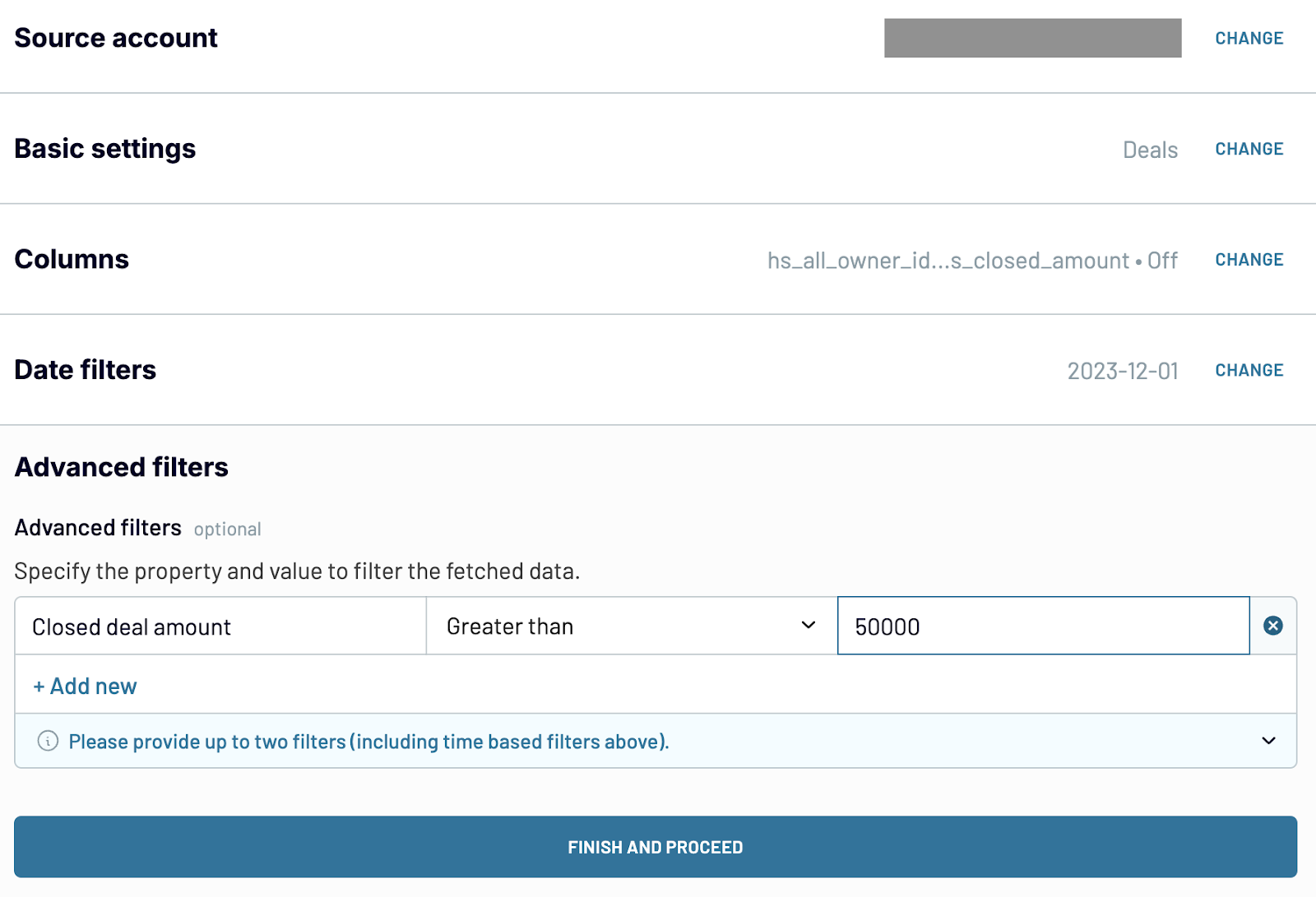Screen dimensions: 1316x897
Task: Add a new advanced filter
Action: click(x=85, y=685)
